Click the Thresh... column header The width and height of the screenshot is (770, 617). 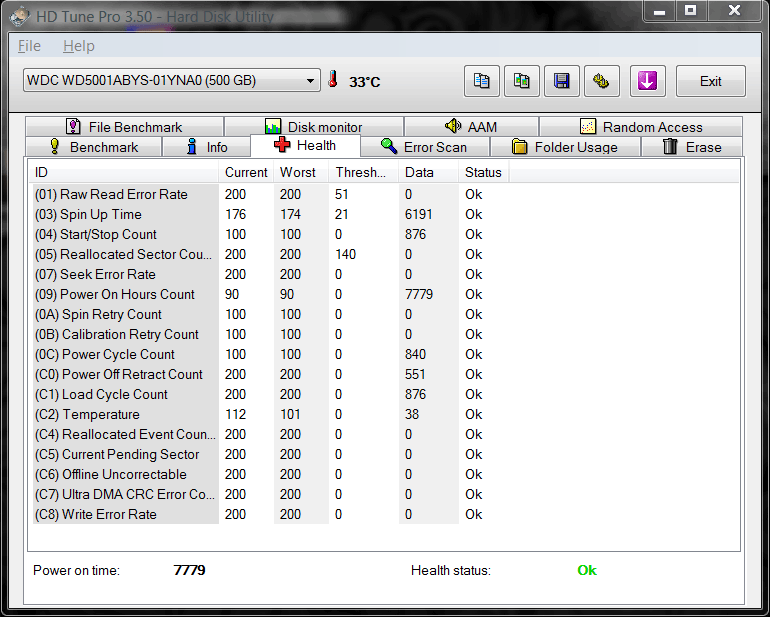coord(363,172)
